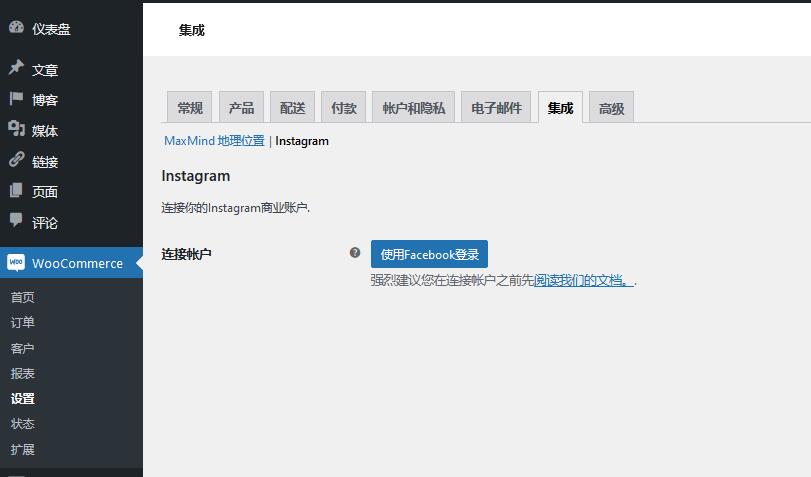The width and height of the screenshot is (811, 477).
Task: Open the 博客 menu item
Action: coord(45,100)
